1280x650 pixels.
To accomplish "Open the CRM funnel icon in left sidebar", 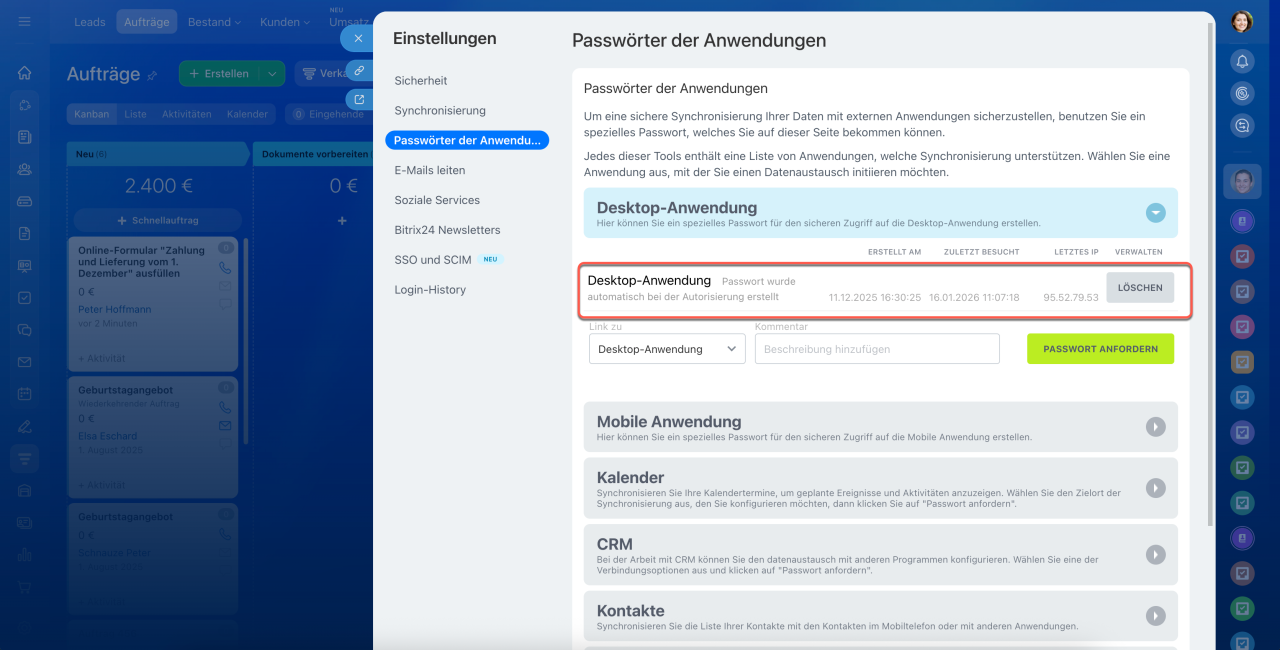I will (x=25, y=458).
